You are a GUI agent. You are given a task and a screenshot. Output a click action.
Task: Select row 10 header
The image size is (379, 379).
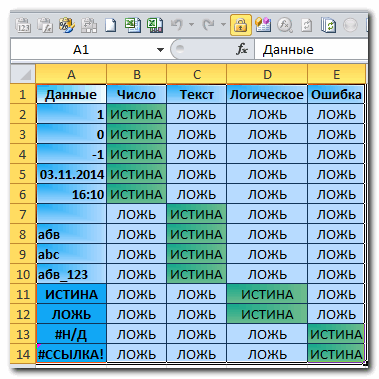click(x=23, y=274)
